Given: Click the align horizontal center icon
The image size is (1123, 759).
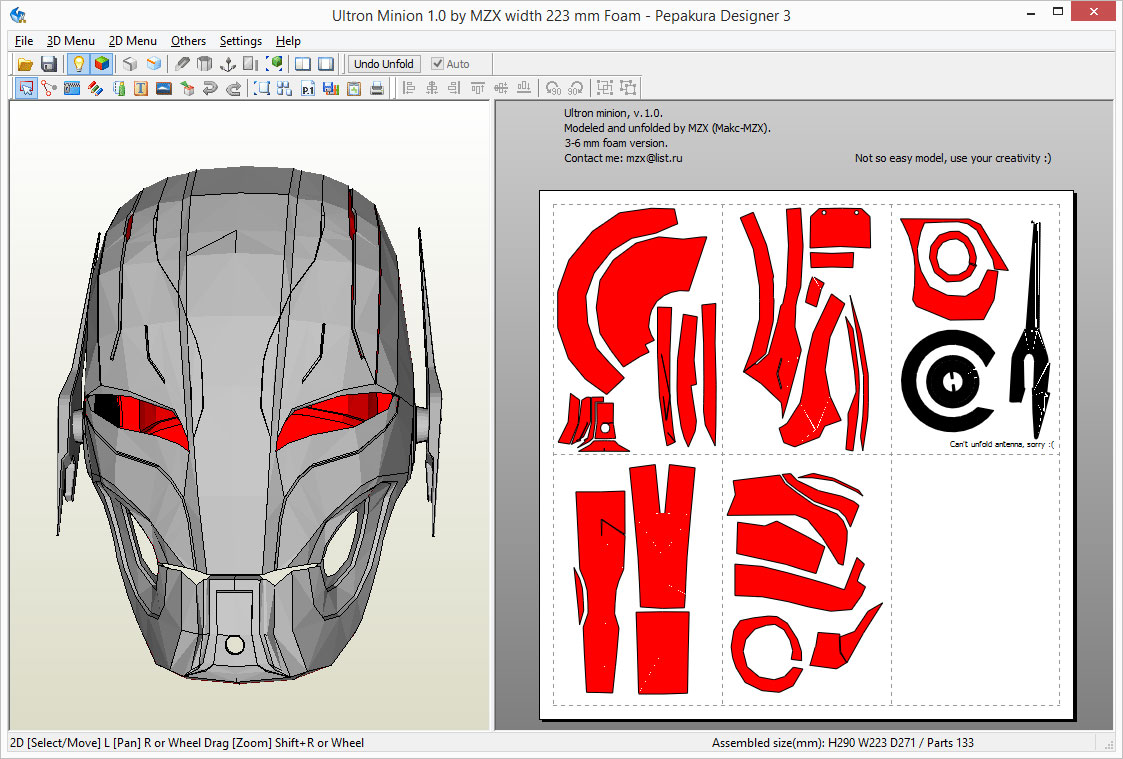Looking at the screenshot, I should (432, 88).
